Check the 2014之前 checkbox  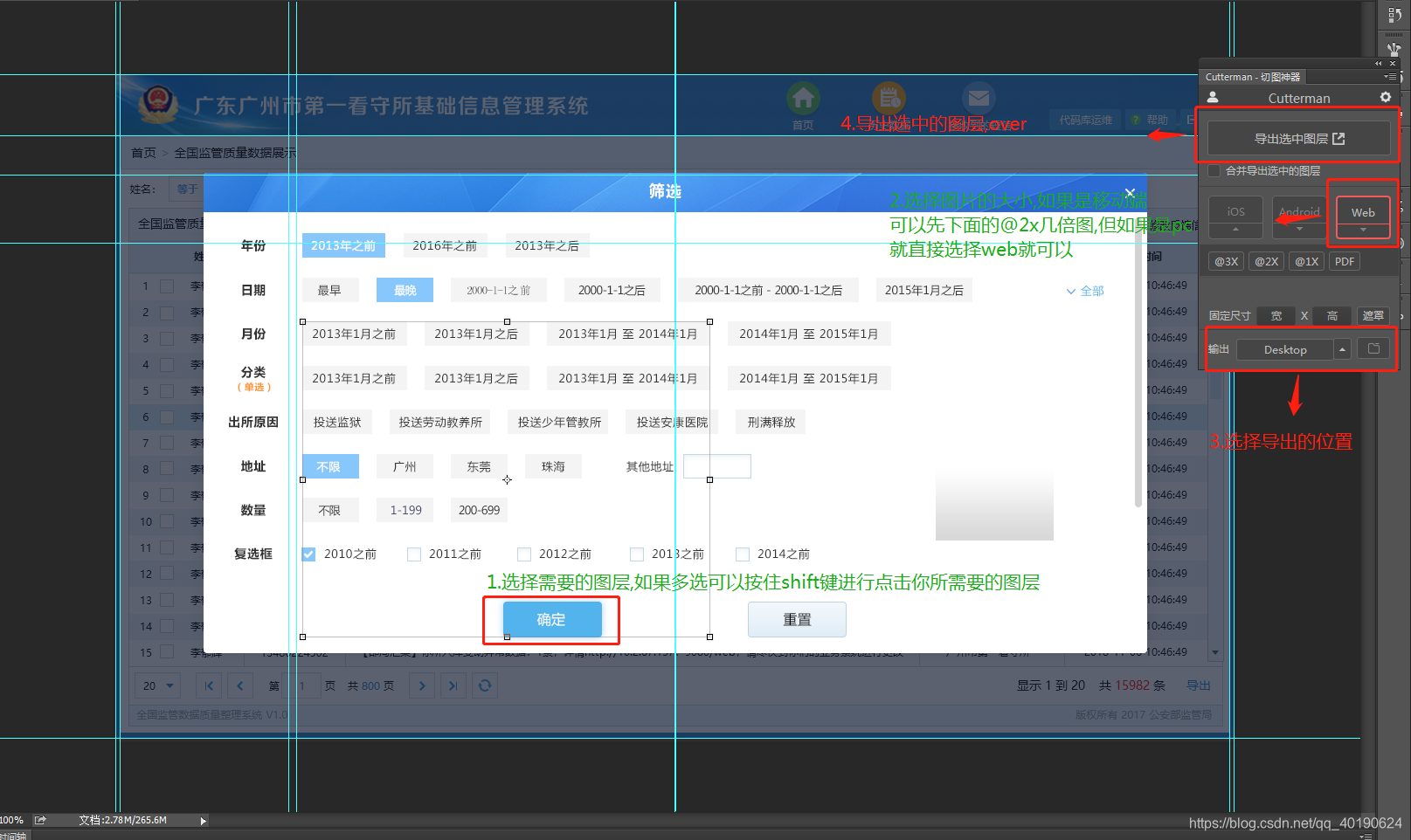[x=743, y=554]
